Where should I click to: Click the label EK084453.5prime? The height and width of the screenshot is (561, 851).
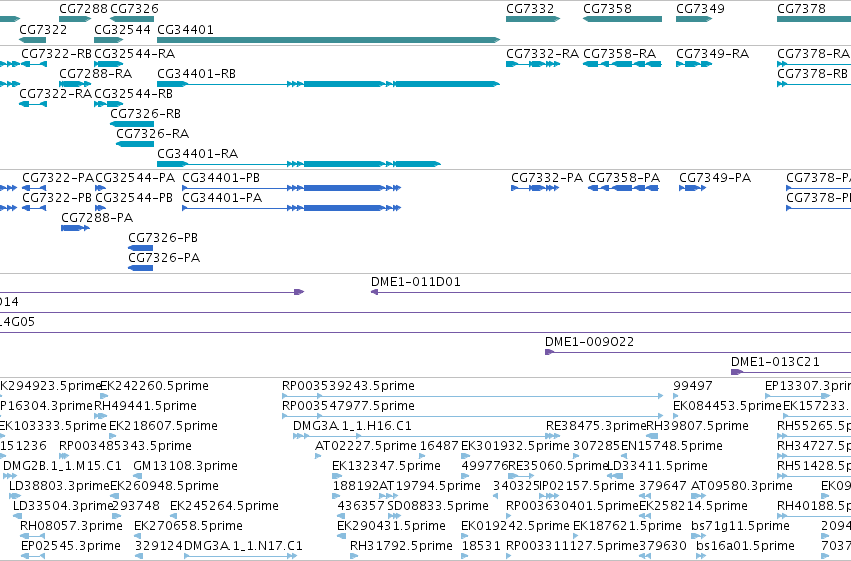click(727, 406)
